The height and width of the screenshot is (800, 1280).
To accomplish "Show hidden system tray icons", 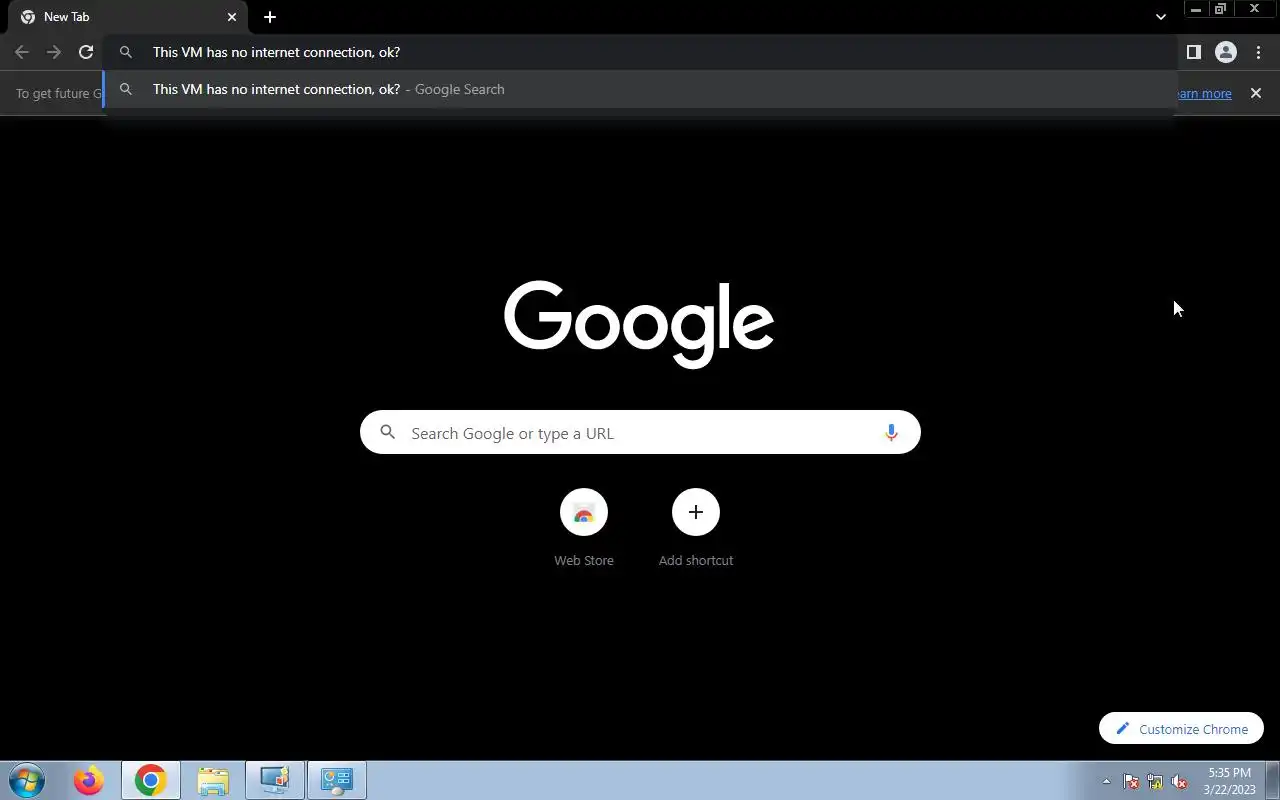I will coord(1106,781).
